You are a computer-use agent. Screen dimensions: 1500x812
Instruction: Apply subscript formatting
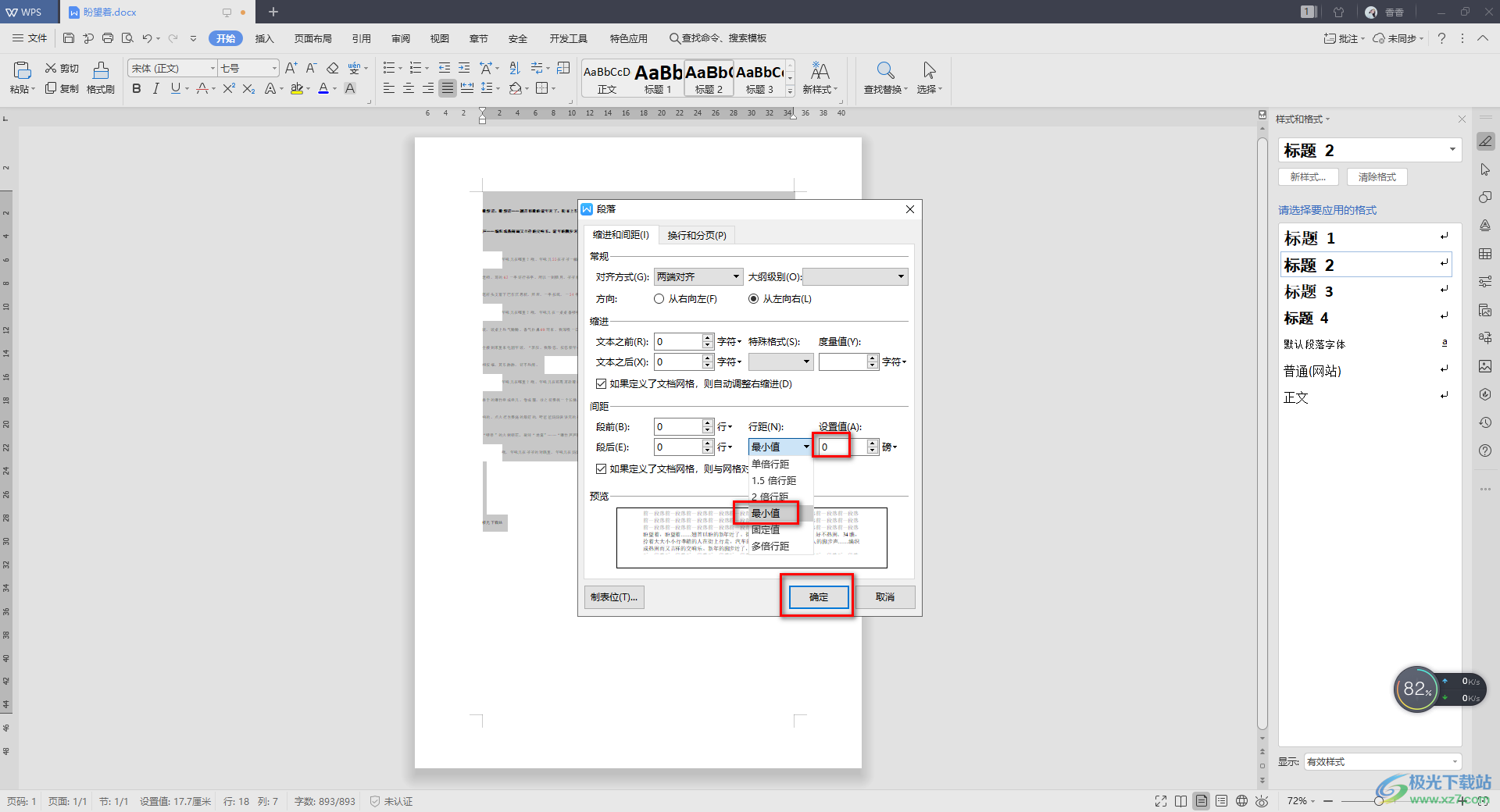point(248,89)
